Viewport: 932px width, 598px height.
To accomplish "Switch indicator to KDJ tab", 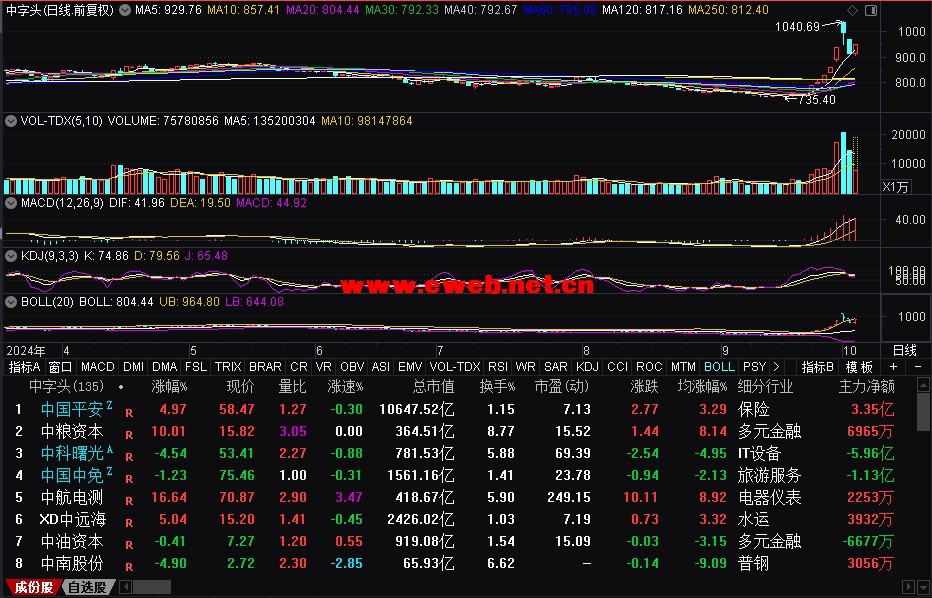I will (588, 367).
